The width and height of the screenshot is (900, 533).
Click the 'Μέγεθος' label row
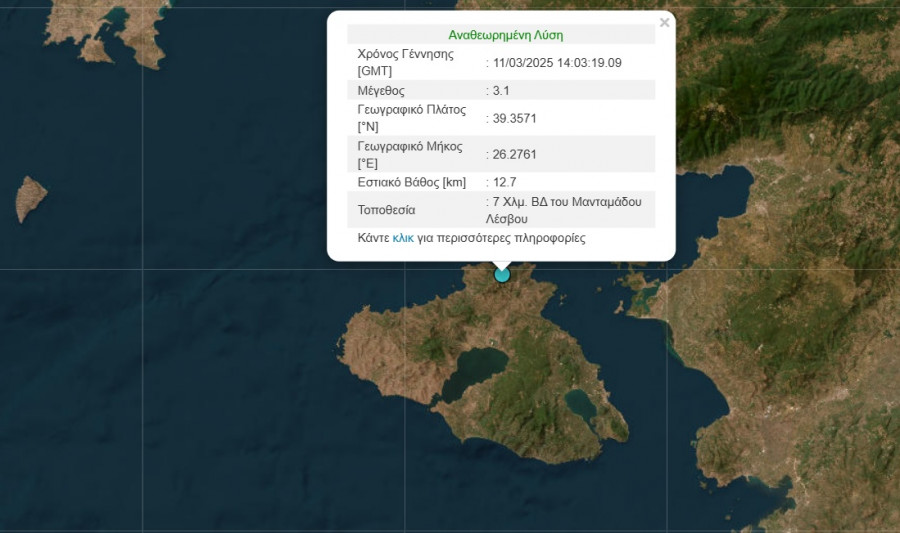pos(381,91)
